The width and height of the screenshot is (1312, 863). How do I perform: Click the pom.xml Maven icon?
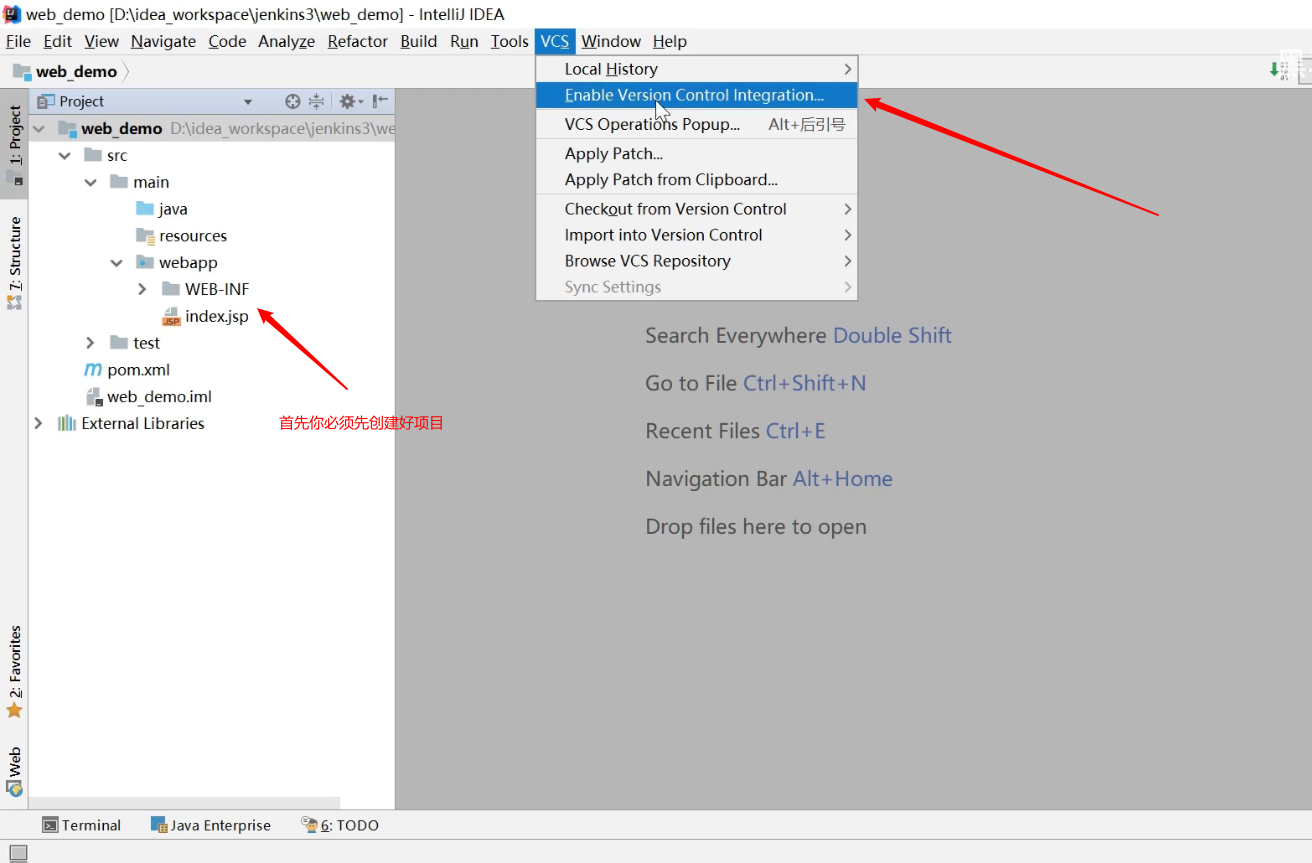point(93,370)
